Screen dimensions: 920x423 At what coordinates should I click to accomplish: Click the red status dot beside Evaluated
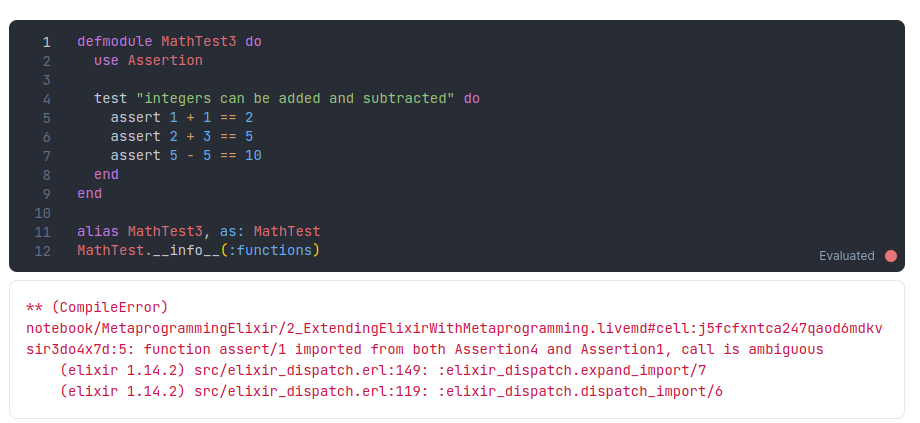click(x=891, y=256)
